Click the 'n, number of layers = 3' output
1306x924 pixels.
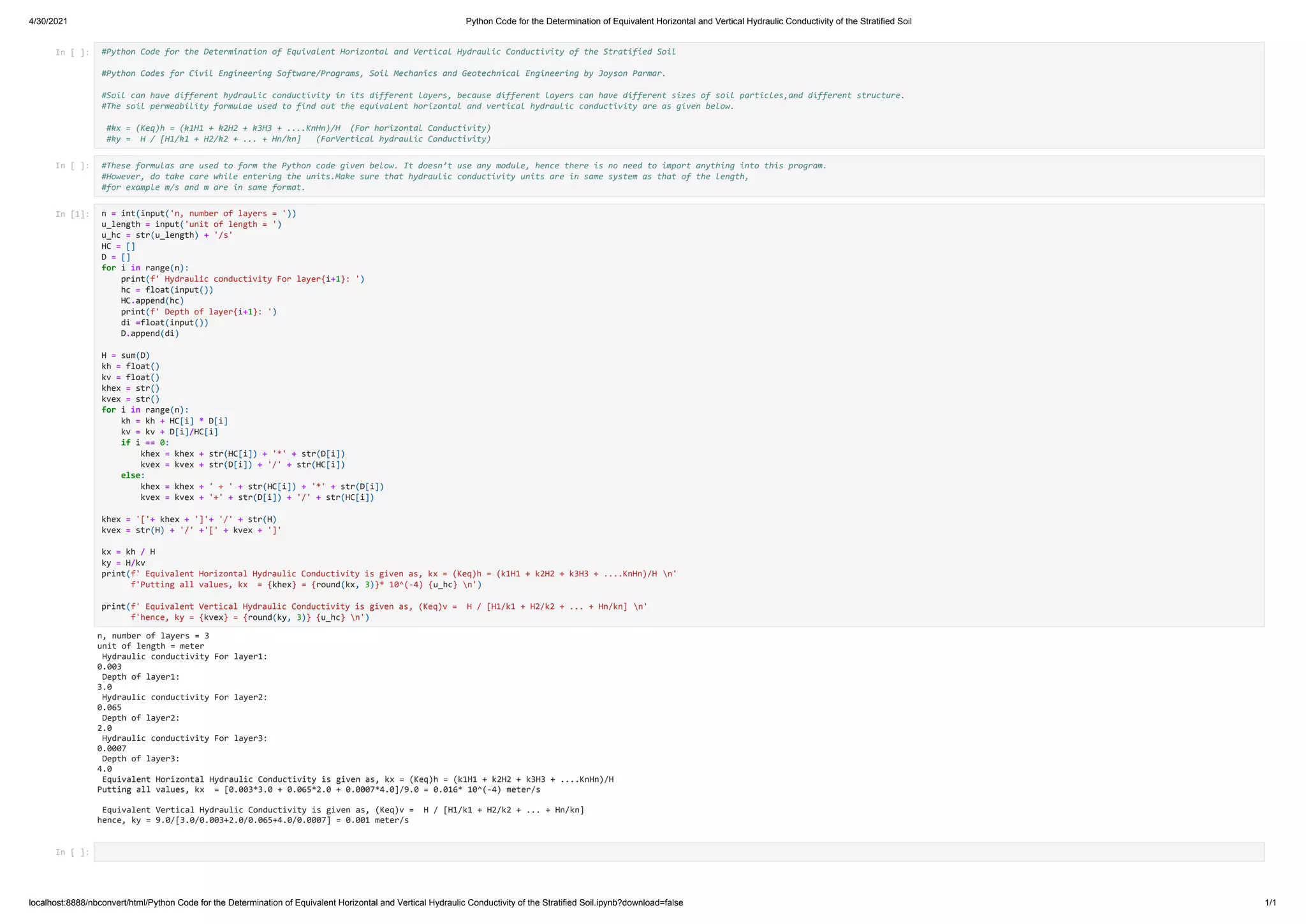tap(153, 636)
